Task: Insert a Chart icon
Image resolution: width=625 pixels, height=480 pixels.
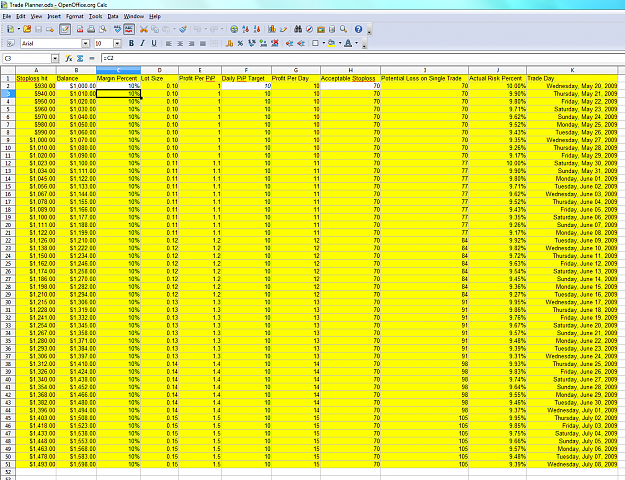Action: [x=272, y=29]
